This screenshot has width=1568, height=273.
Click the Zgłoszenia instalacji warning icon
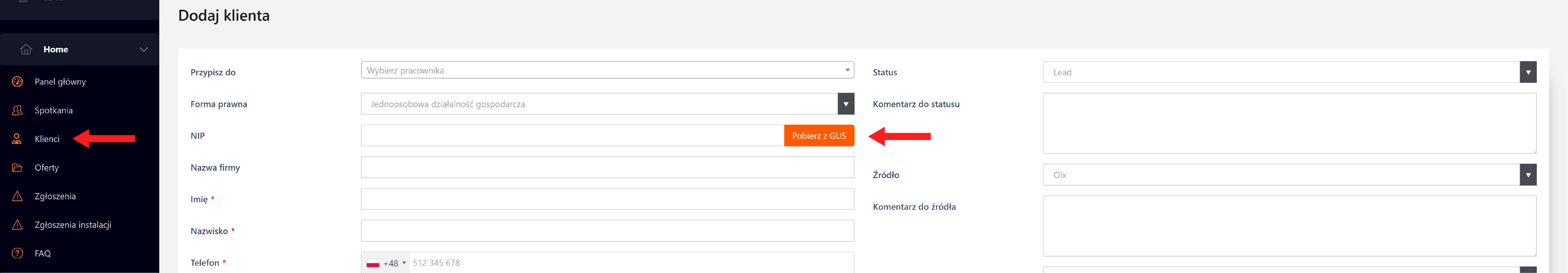click(x=18, y=224)
